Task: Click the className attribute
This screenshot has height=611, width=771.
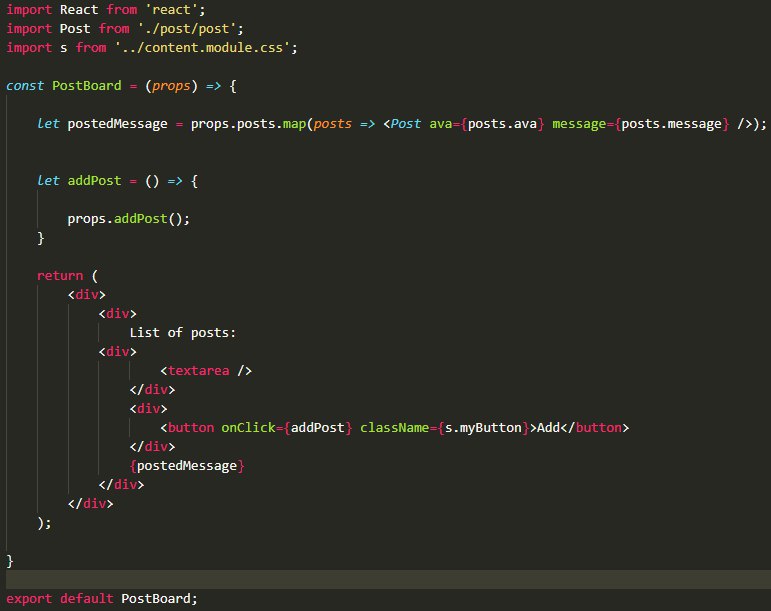Action: click(x=395, y=428)
